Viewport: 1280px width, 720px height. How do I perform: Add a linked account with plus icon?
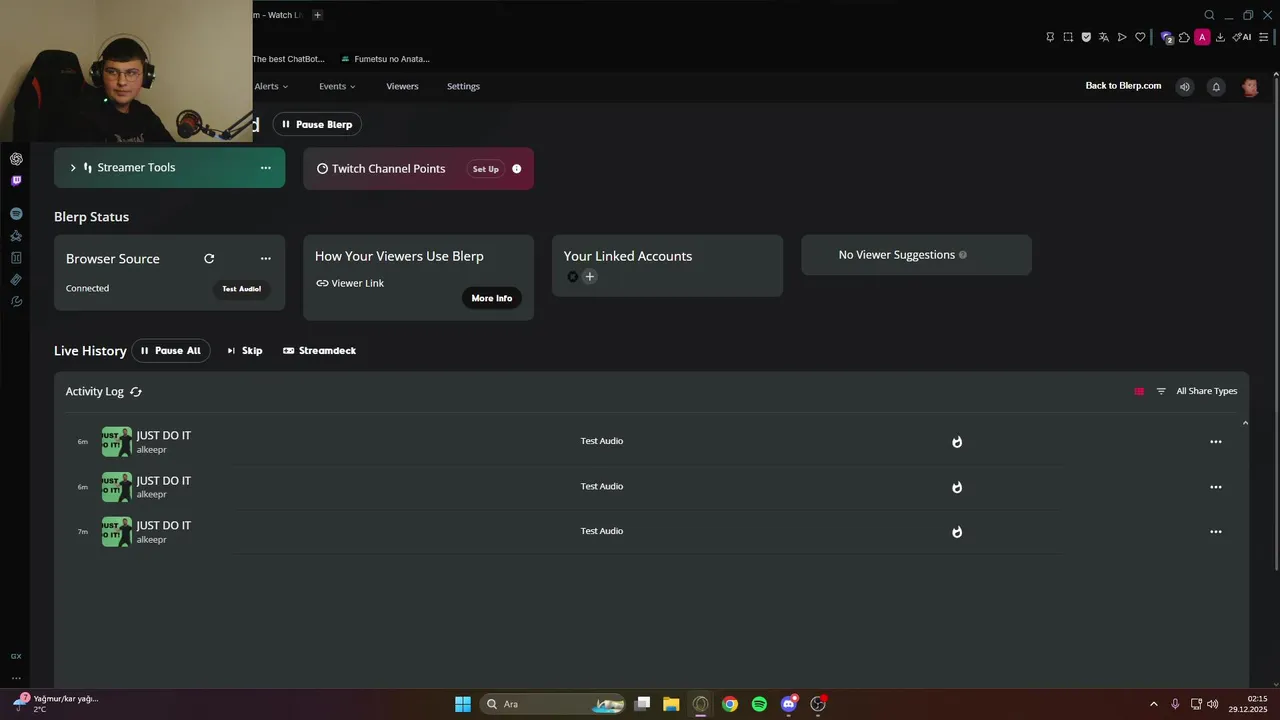(590, 277)
